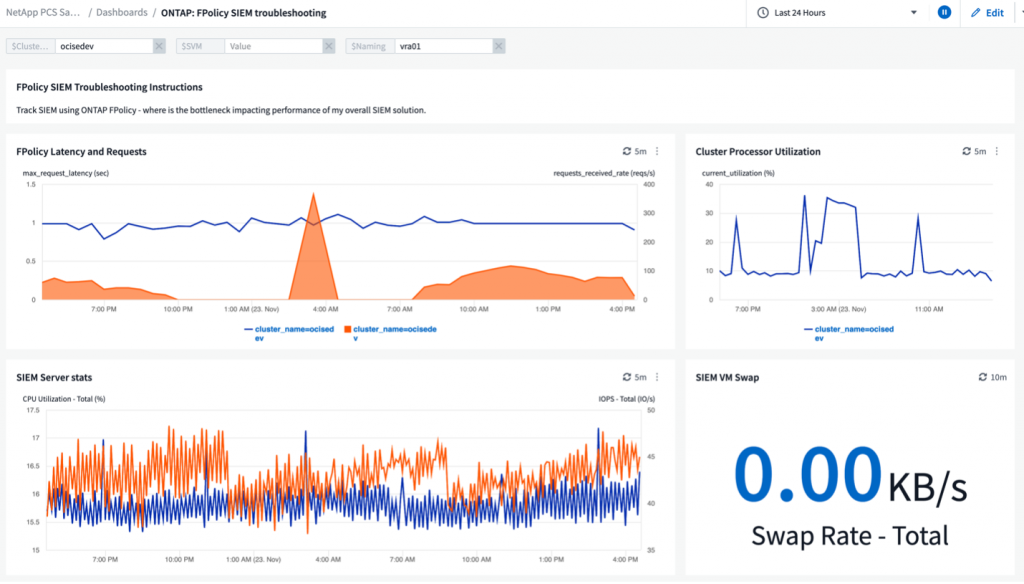
Task: Remove the $Naming filter value vra01
Action: [499, 46]
